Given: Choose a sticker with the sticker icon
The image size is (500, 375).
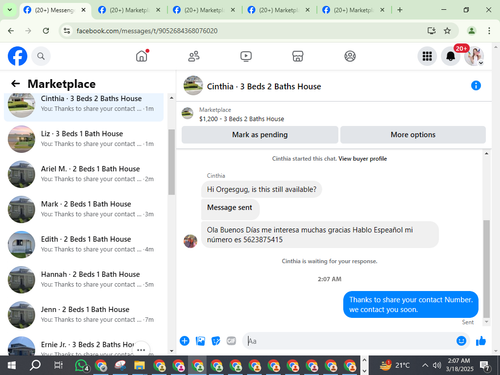Looking at the screenshot, I should (216, 341).
